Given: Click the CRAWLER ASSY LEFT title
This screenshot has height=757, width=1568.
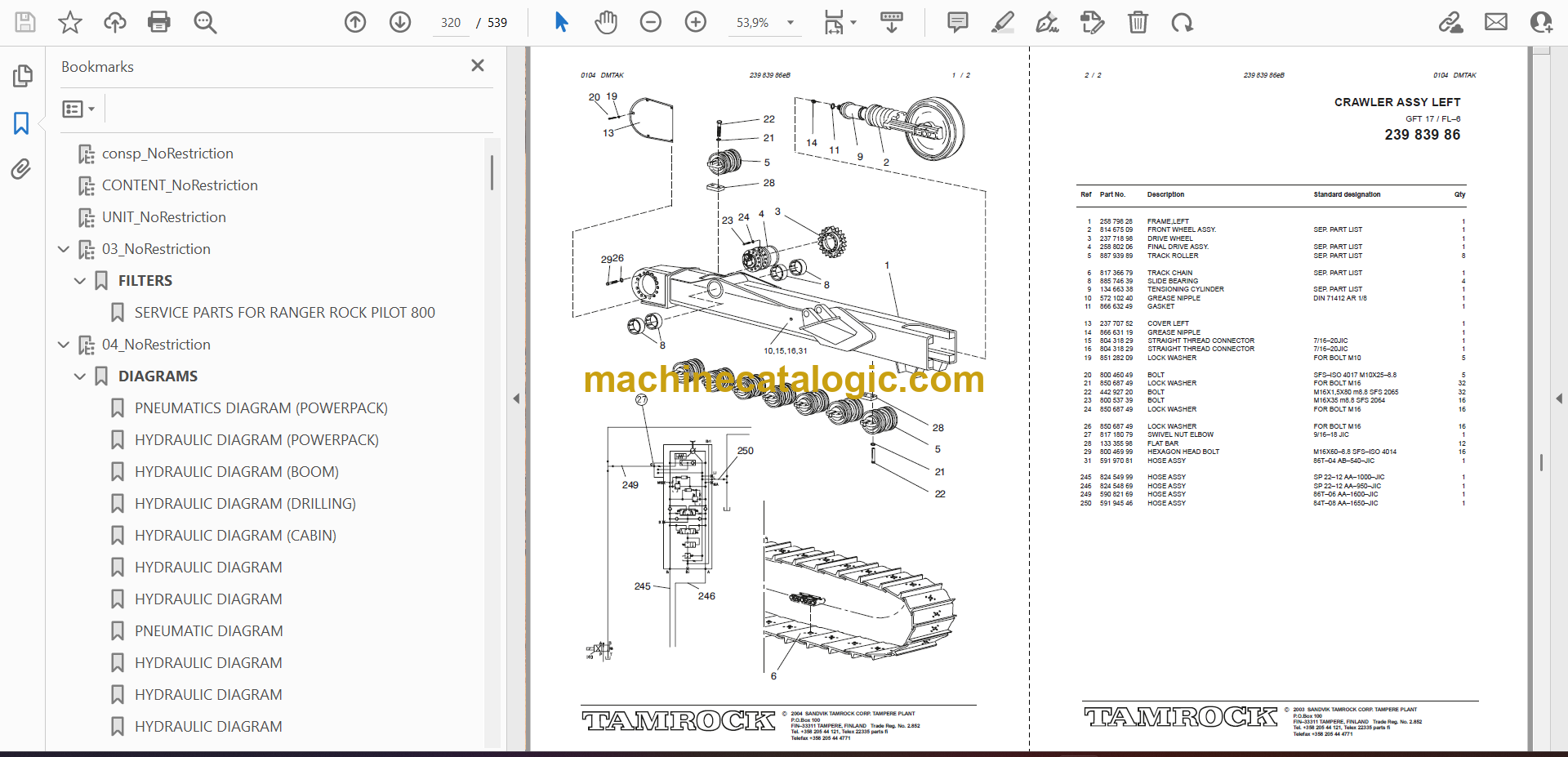Looking at the screenshot, I should point(1397,102).
